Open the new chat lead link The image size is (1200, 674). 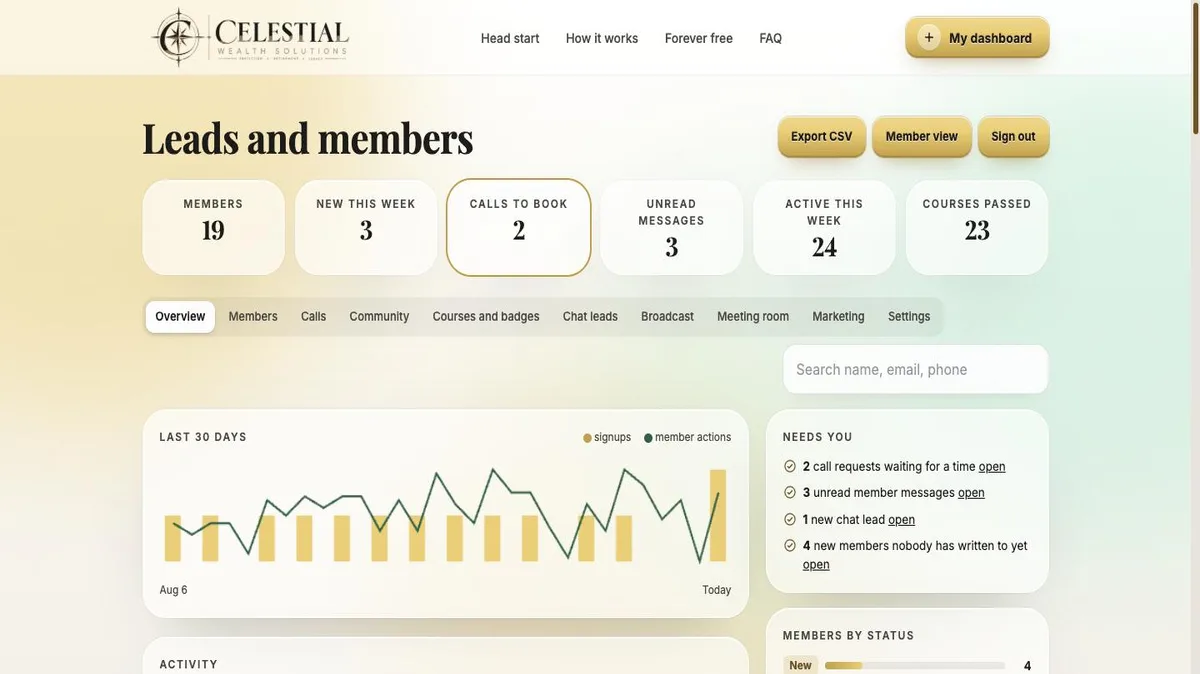(902, 519)
